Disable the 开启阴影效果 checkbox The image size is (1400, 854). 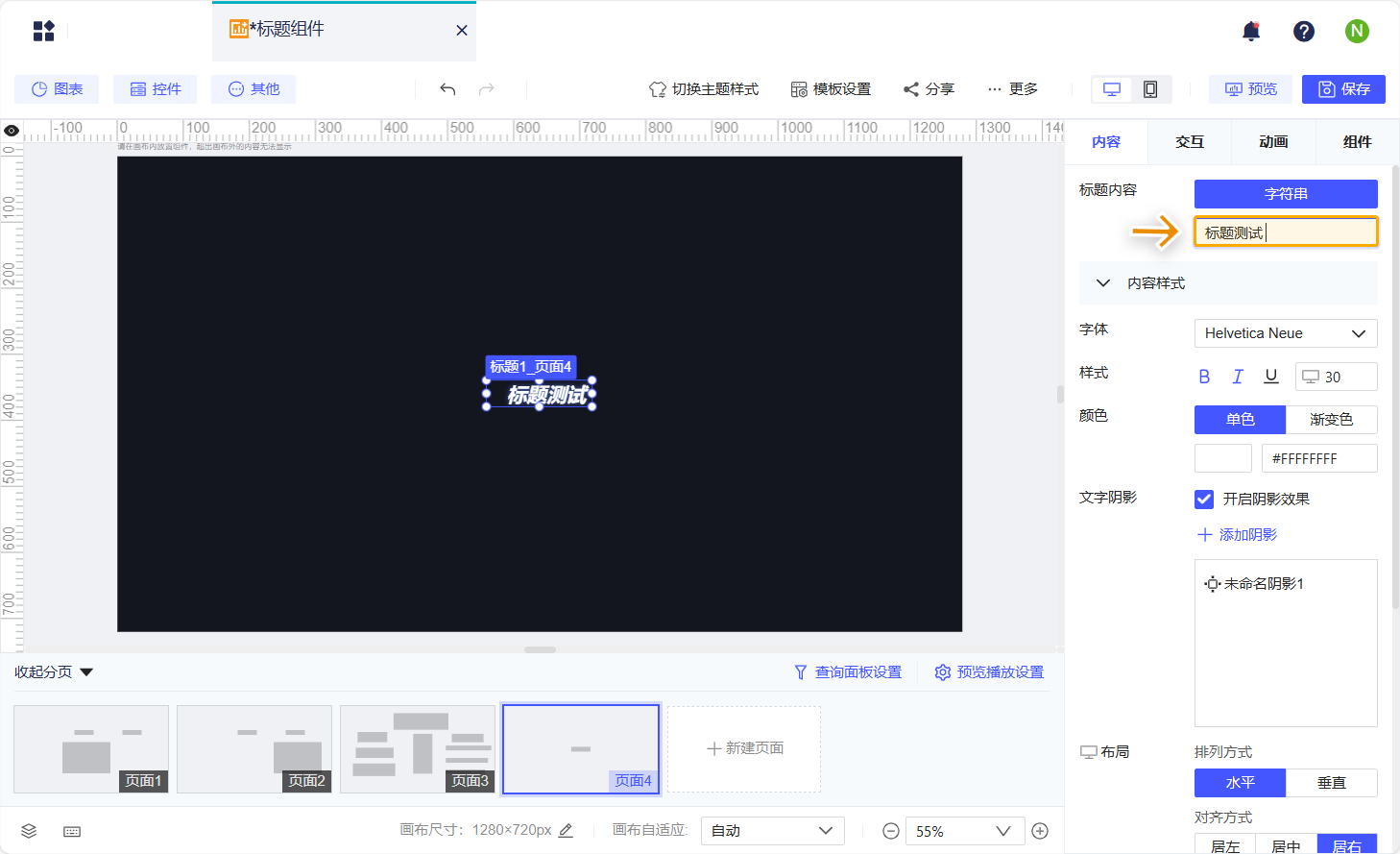point(1204,499)
